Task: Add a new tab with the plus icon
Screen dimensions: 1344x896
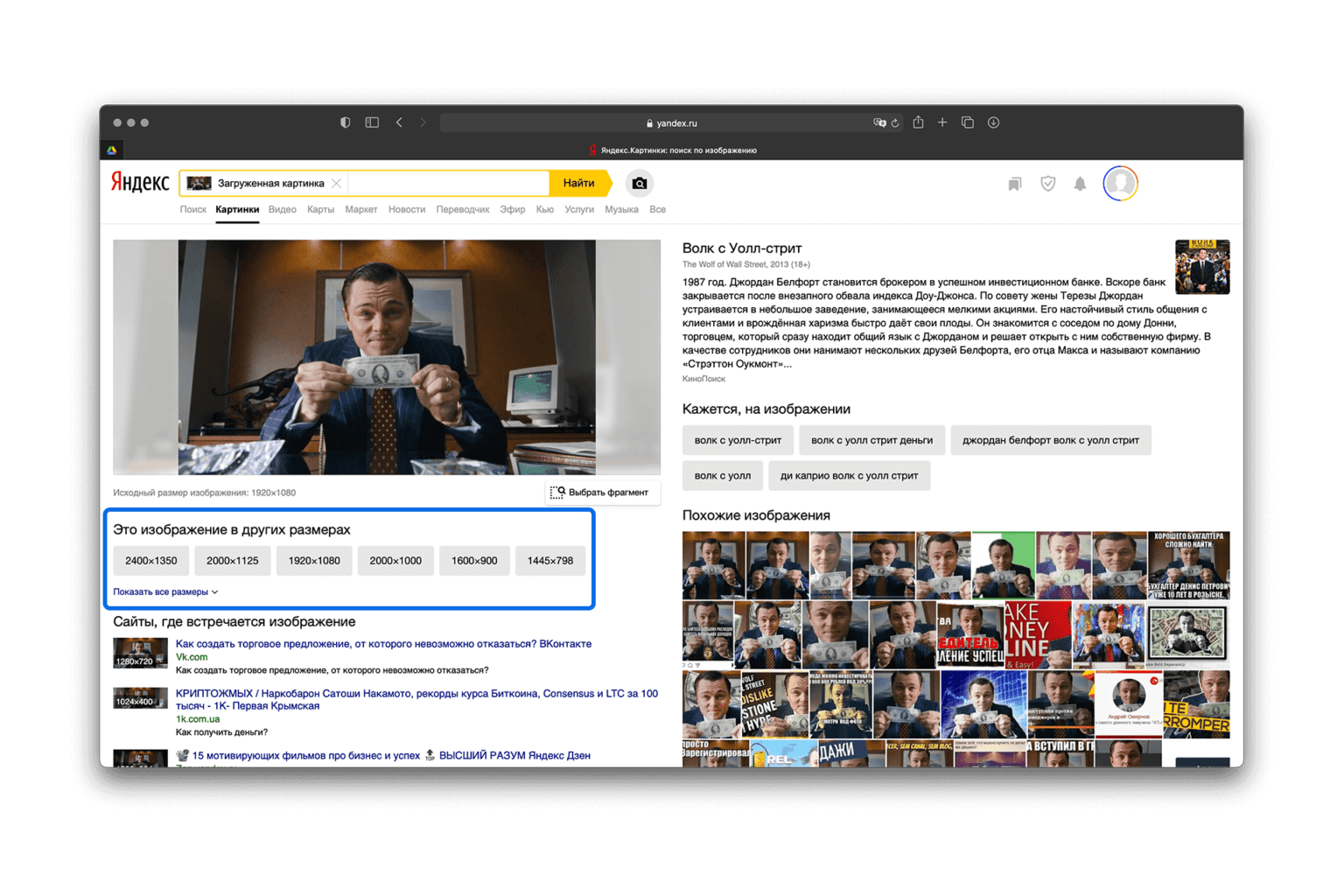Action: 942,122
